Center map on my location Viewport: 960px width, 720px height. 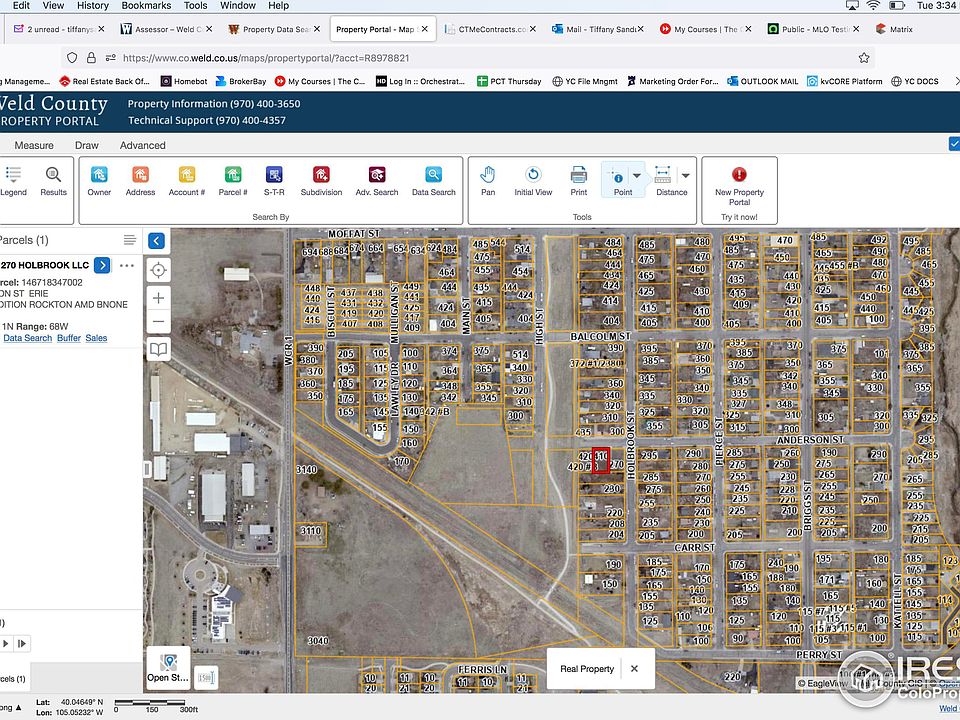click(x=158, y=270)
